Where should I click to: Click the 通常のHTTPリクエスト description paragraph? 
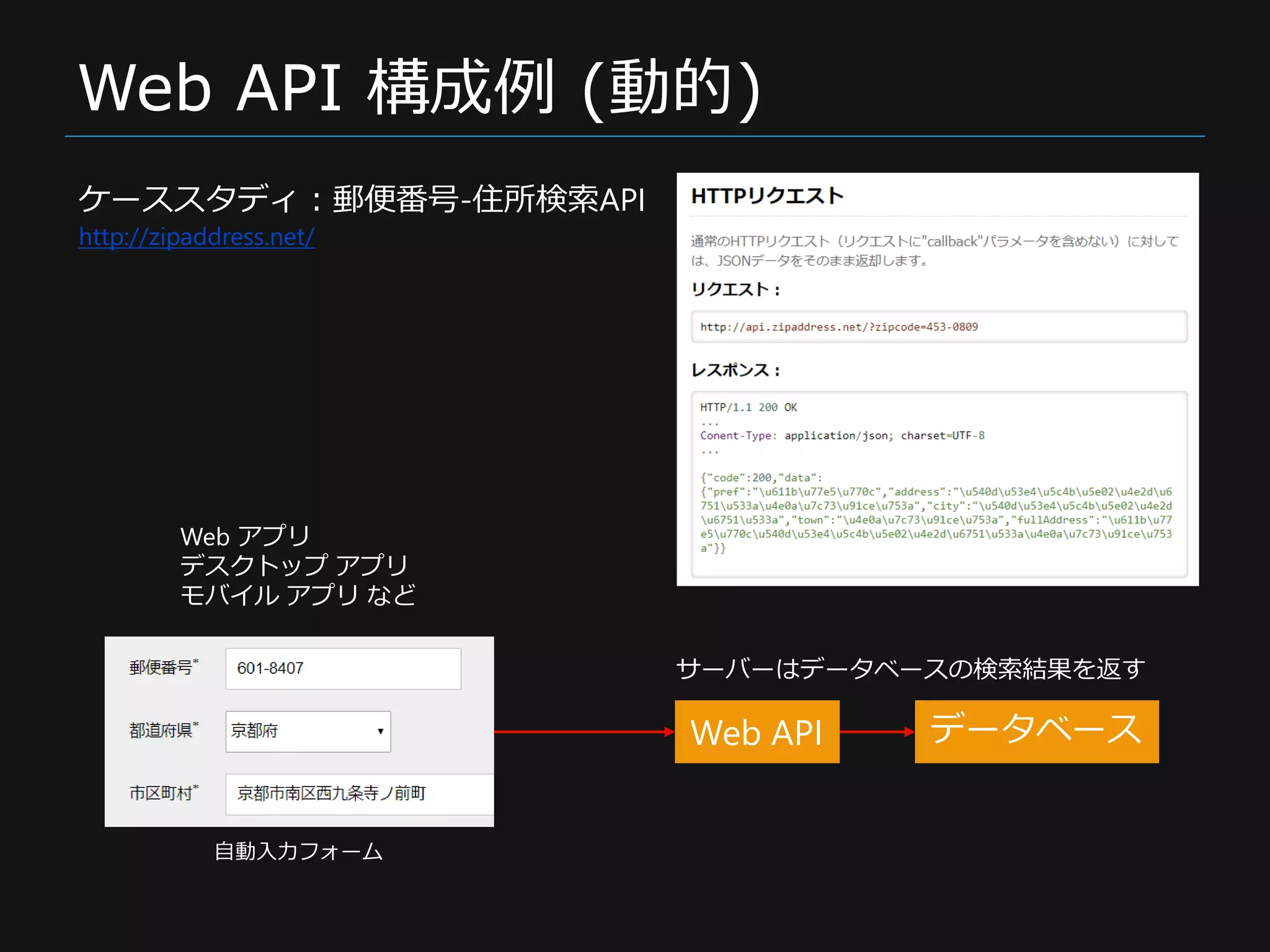point(935,250)
